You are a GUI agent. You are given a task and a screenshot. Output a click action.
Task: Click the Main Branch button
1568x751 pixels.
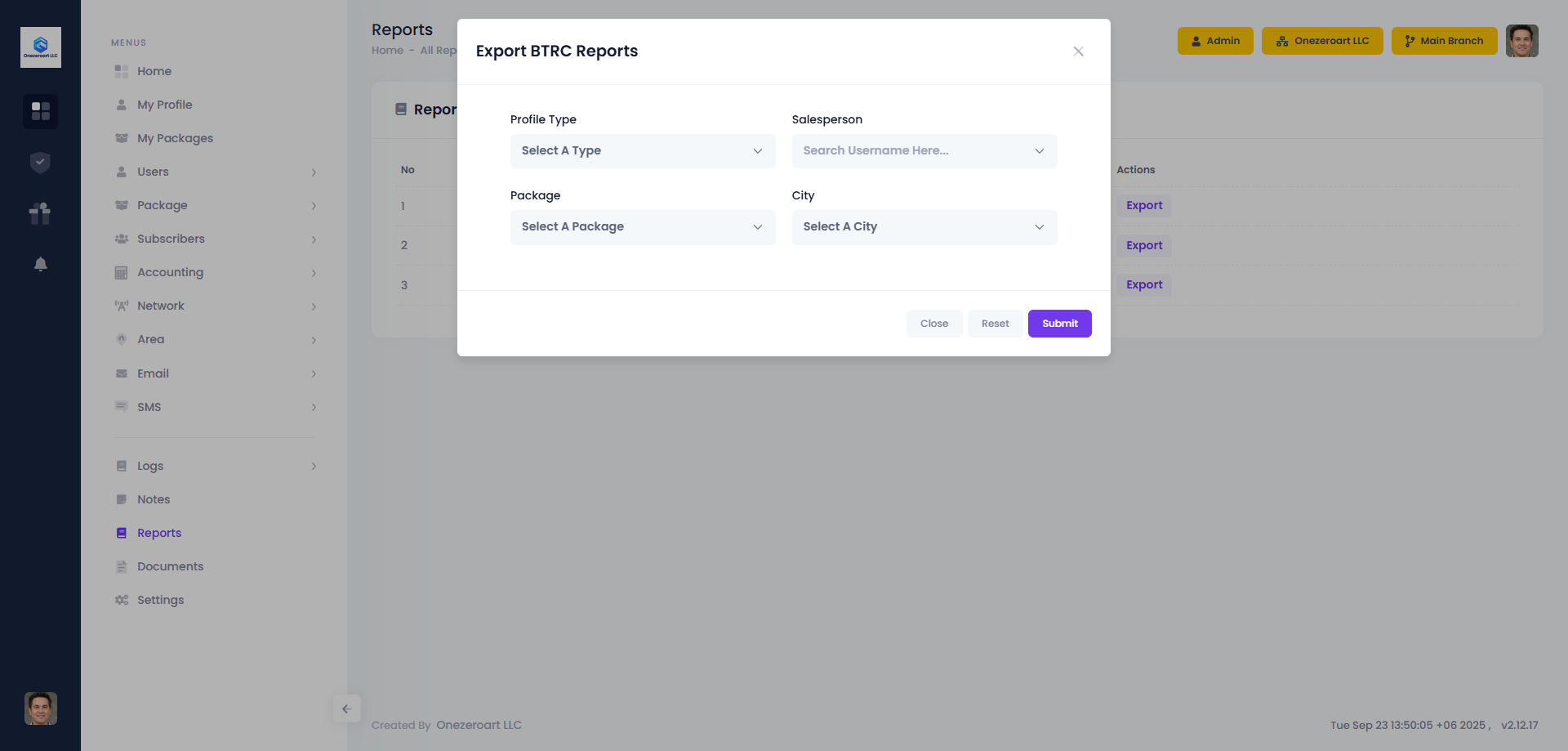point(1443,41)
